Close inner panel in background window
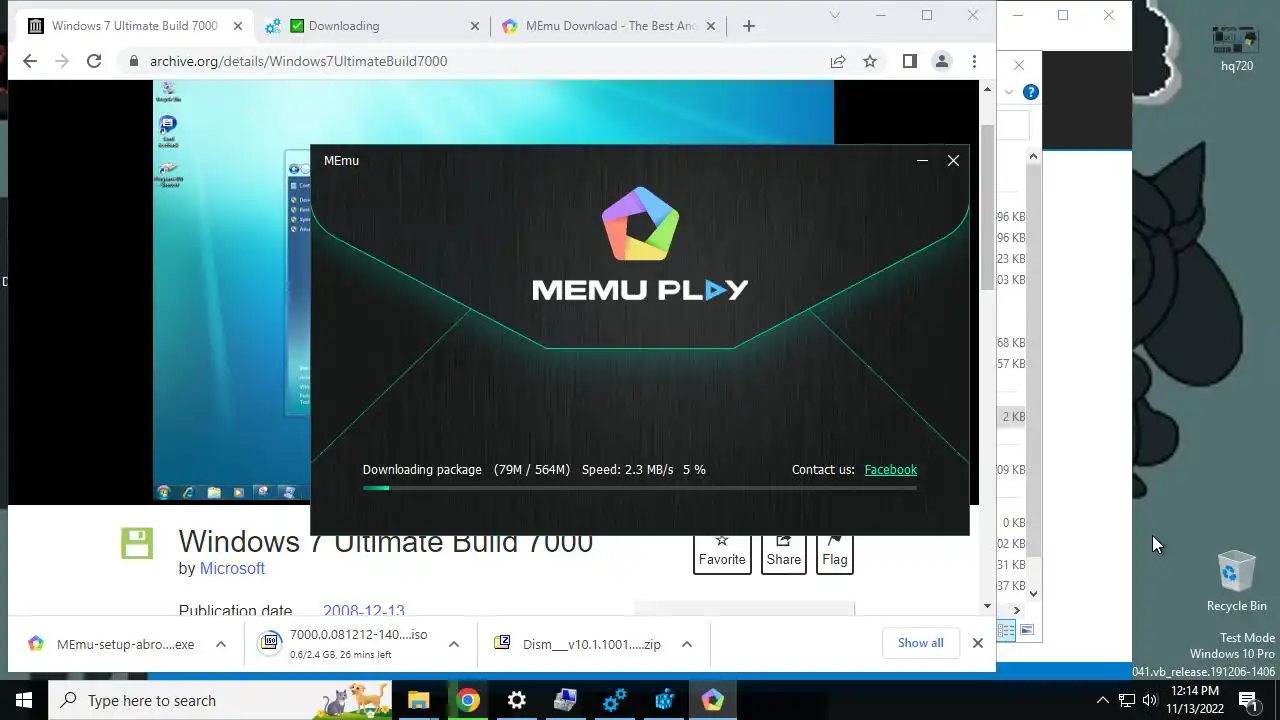 pyautogui.click(x=1019, y=65)
